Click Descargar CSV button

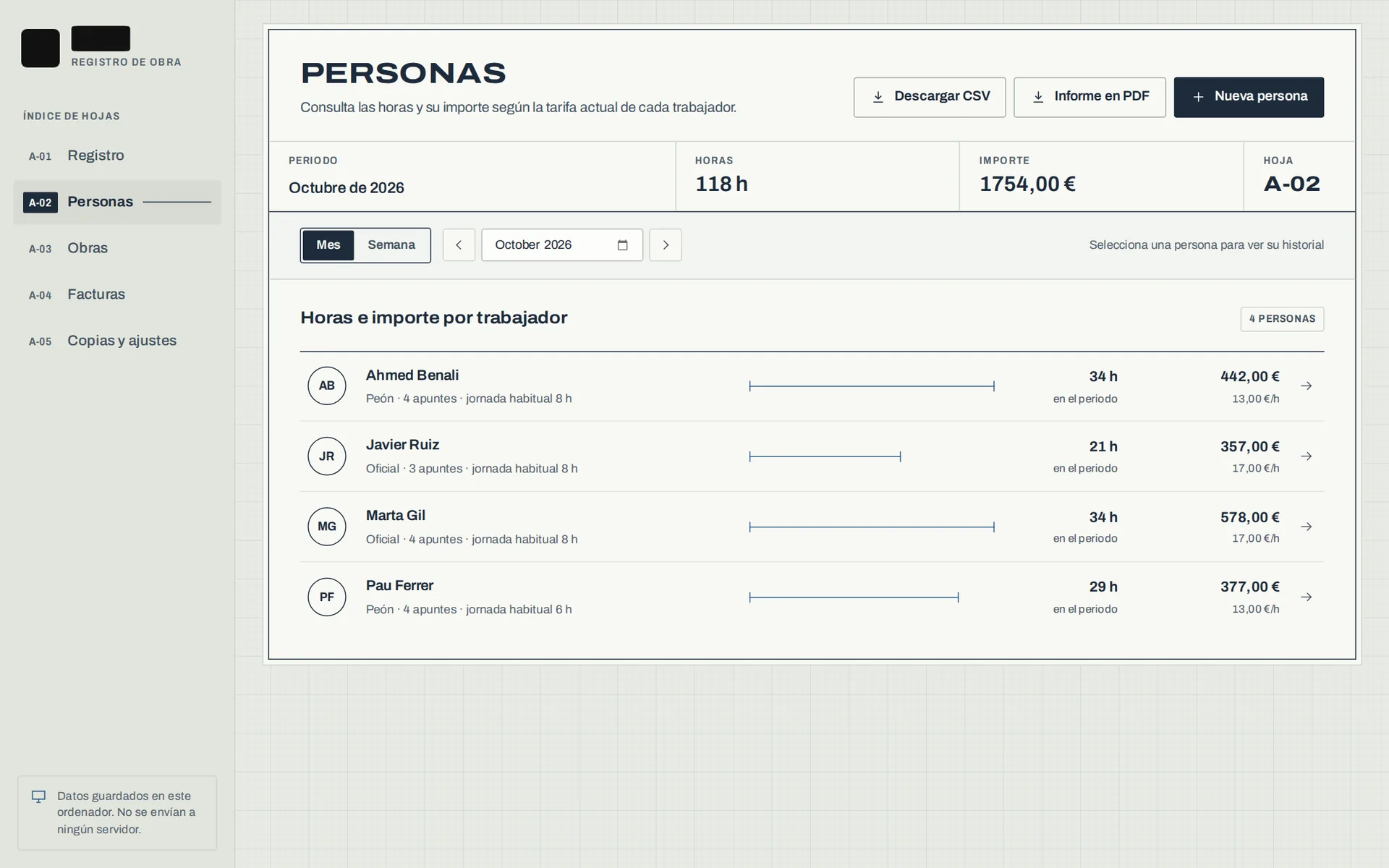930,97
